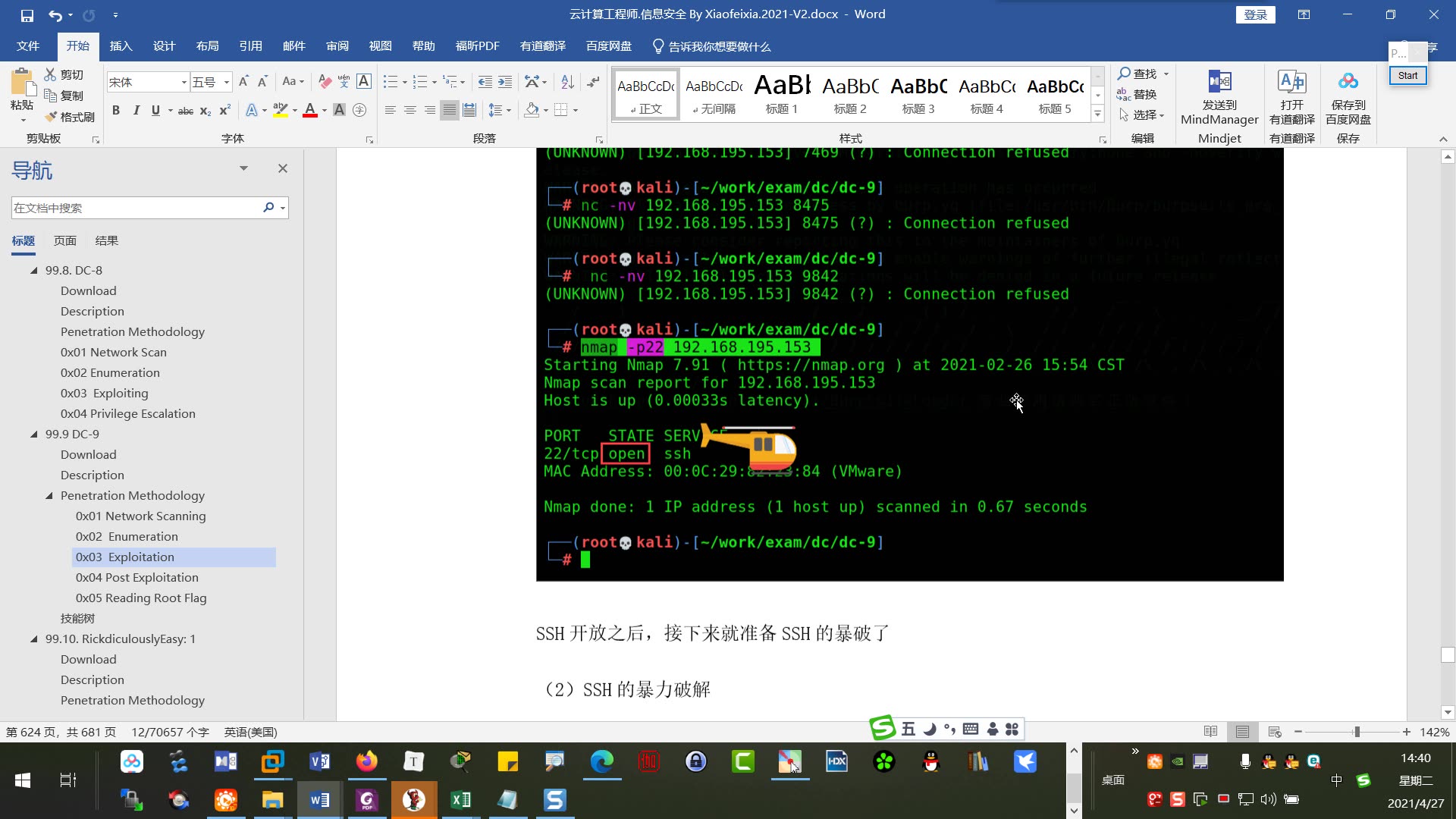Toggle bold formatting
Viewport: 1456px width, 819px height.
pos(116,111)
